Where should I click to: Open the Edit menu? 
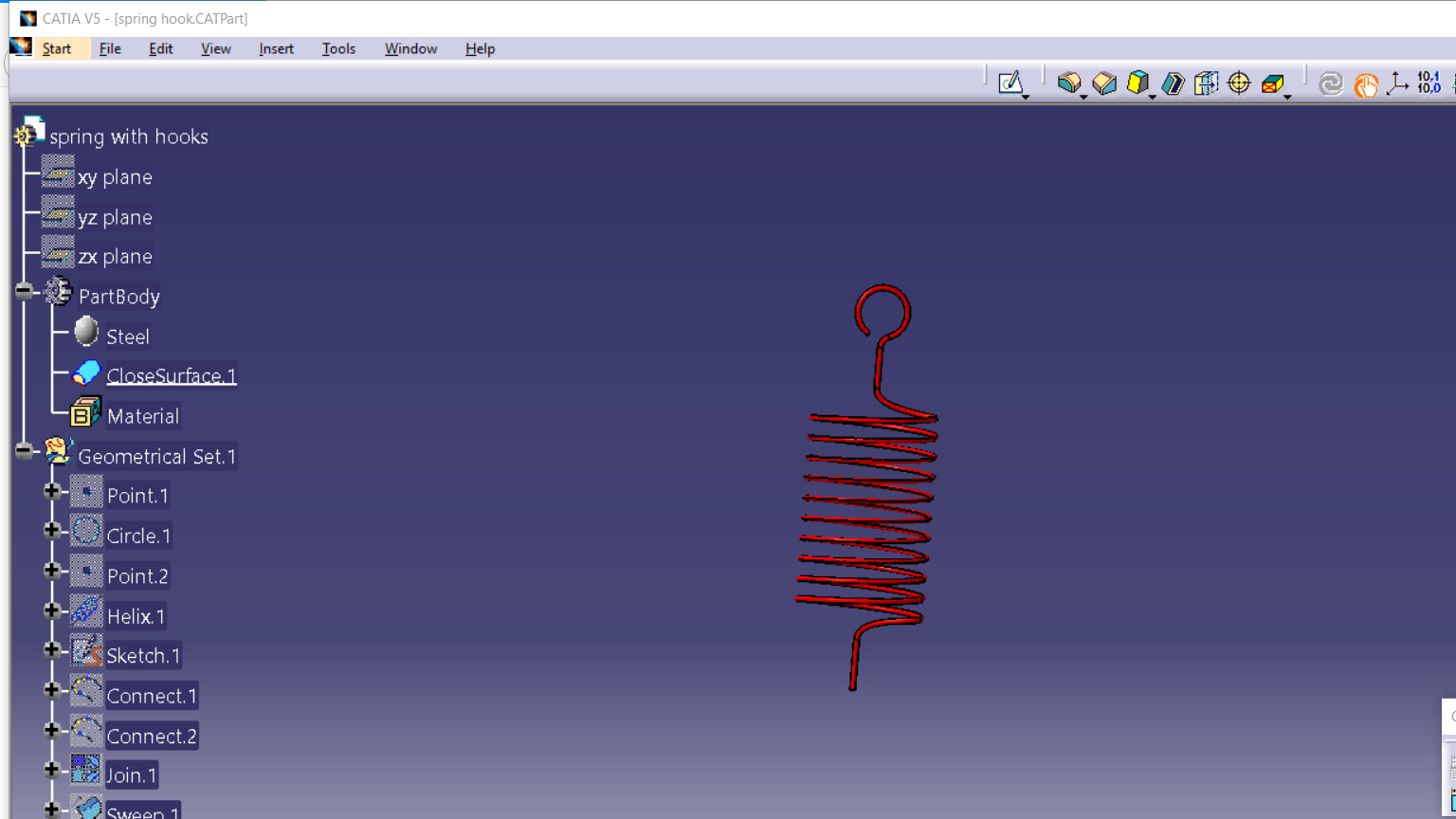coord(161,48)
